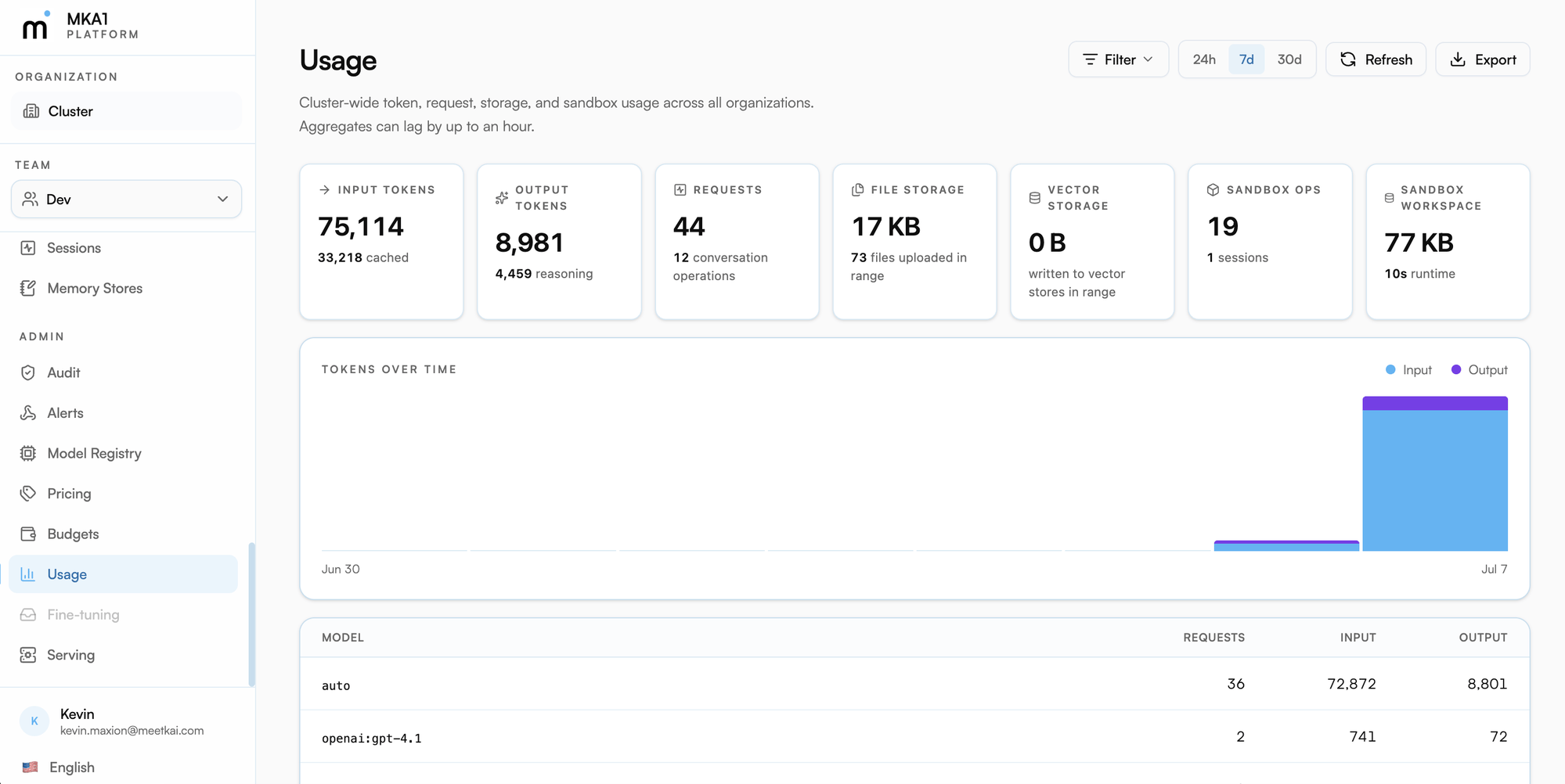Select the 24h time range
The height and width of the screenshot is (784, 1565).
[1204, 59]
